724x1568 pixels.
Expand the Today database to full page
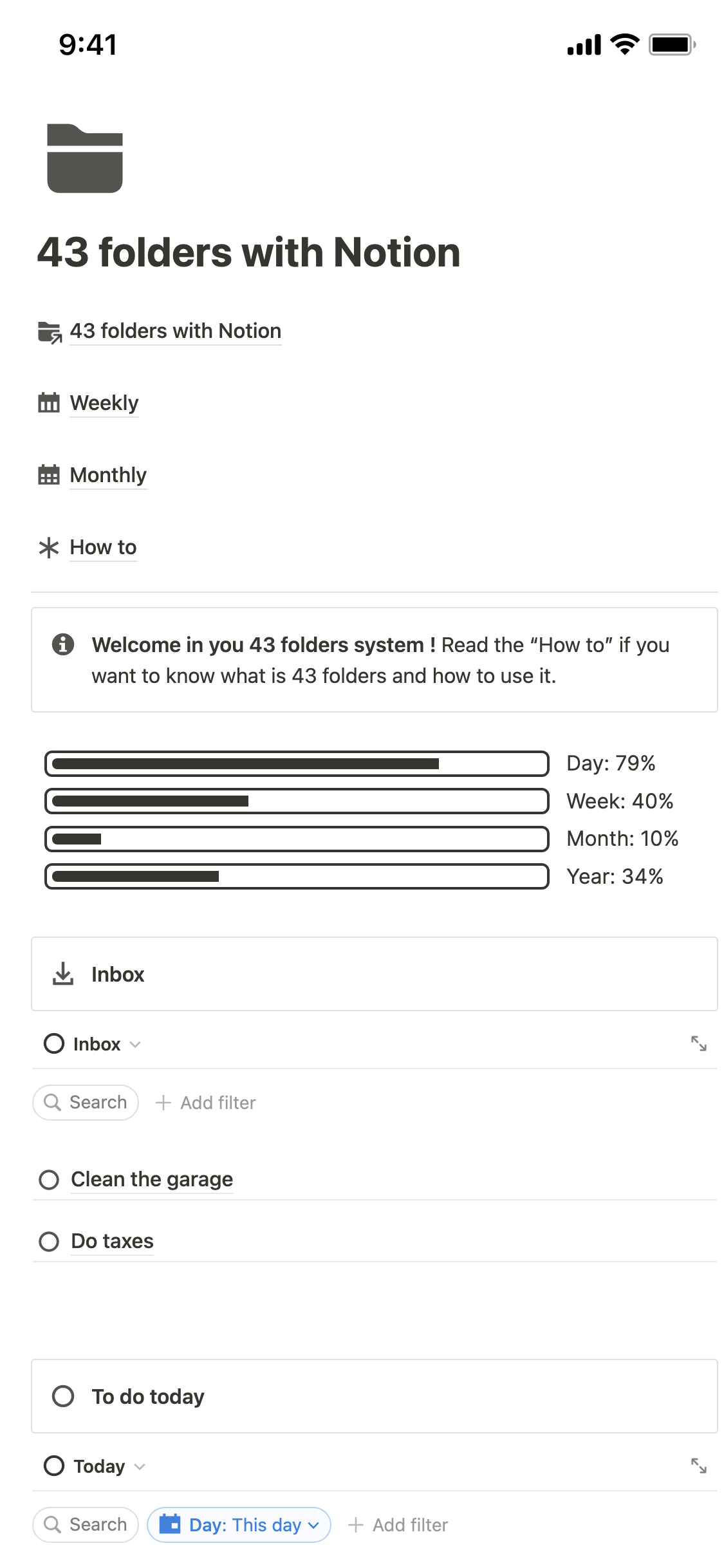coord(699,1466)
